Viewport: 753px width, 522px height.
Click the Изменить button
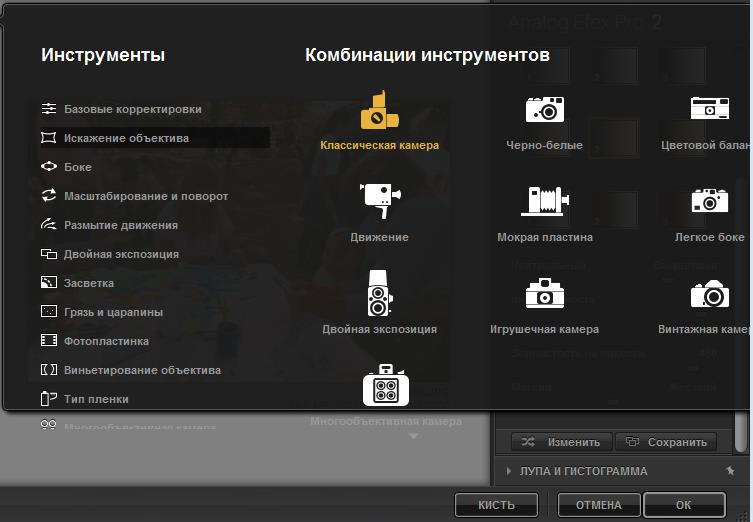(562, 442)
